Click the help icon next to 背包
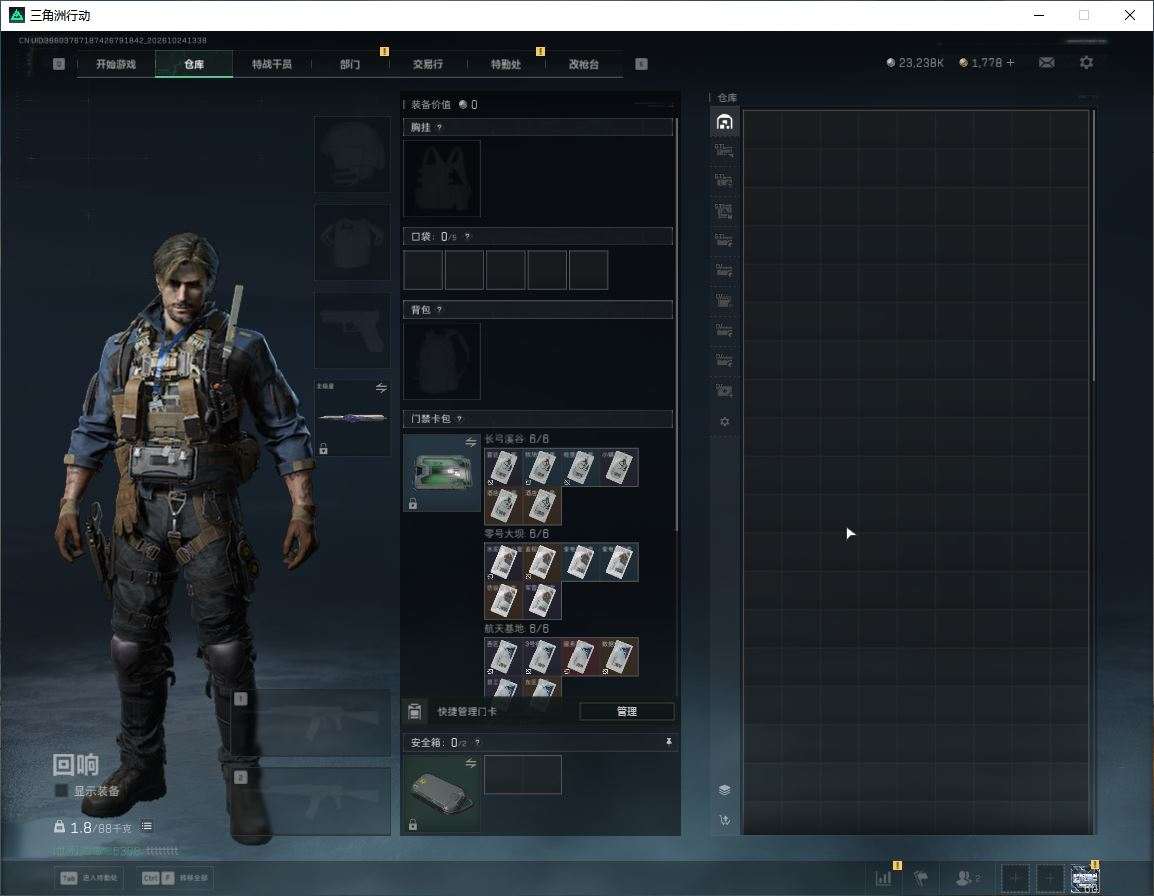Screen dimensions: 1154x896 pos(439,310)
